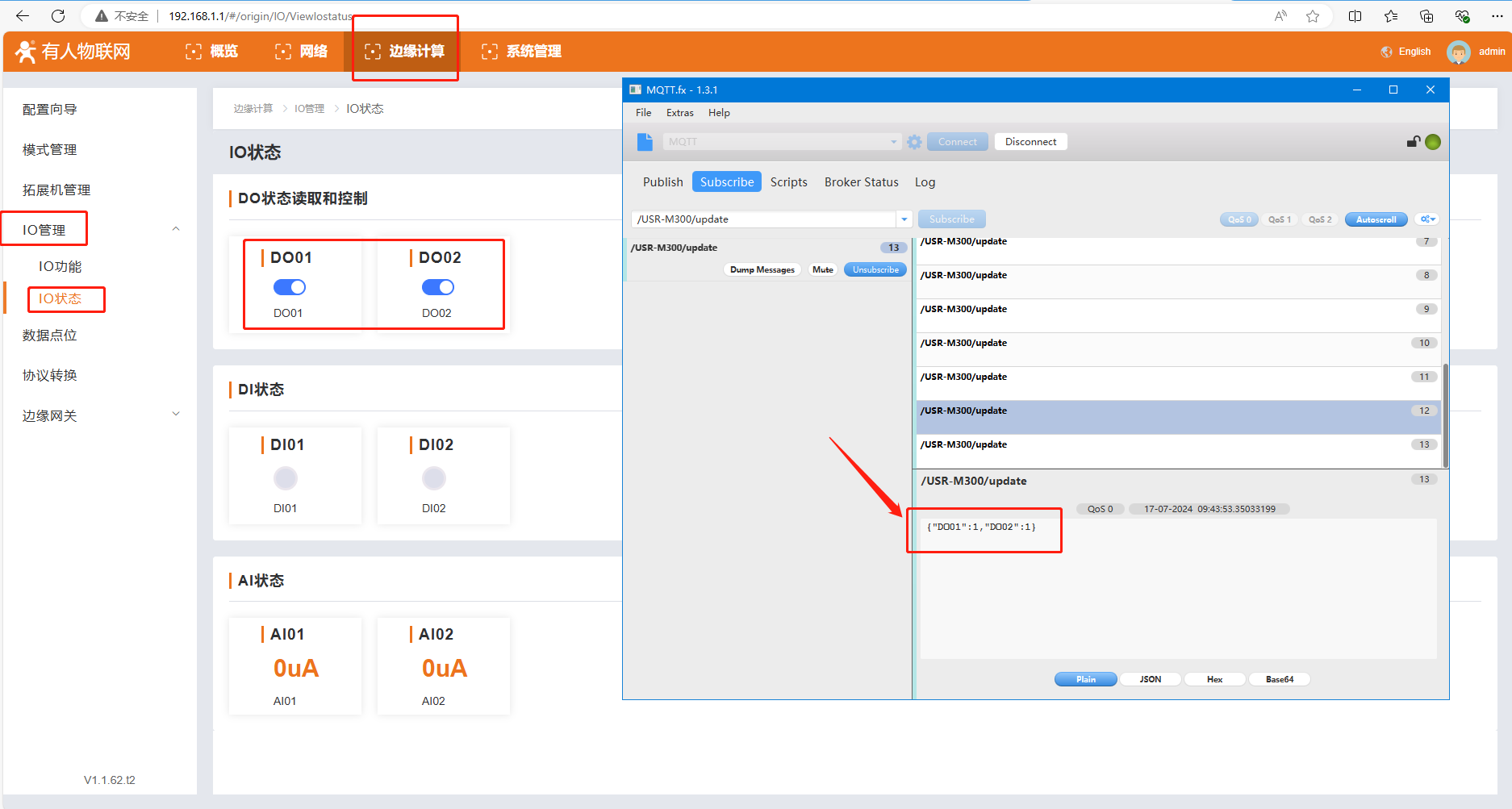Unsubscribe from /USR-M300/update topic
Image resolution: width=1512 pixels, height=809 pixels.
click(875, 270)
